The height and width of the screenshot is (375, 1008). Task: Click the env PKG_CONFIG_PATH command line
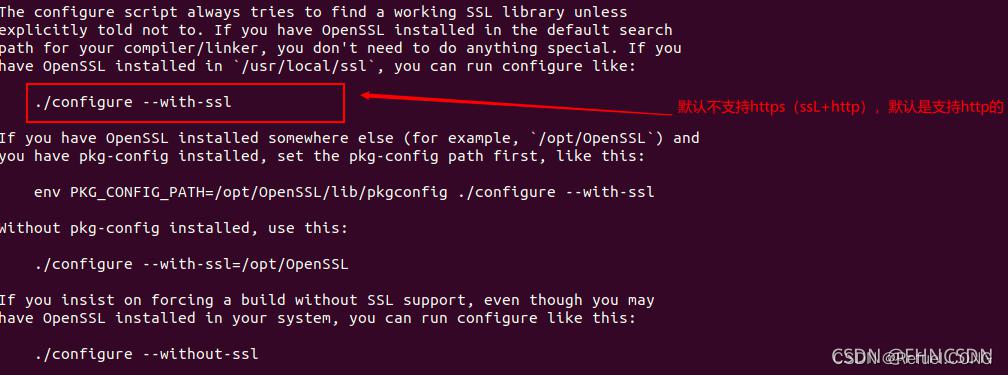coord(344,192)
